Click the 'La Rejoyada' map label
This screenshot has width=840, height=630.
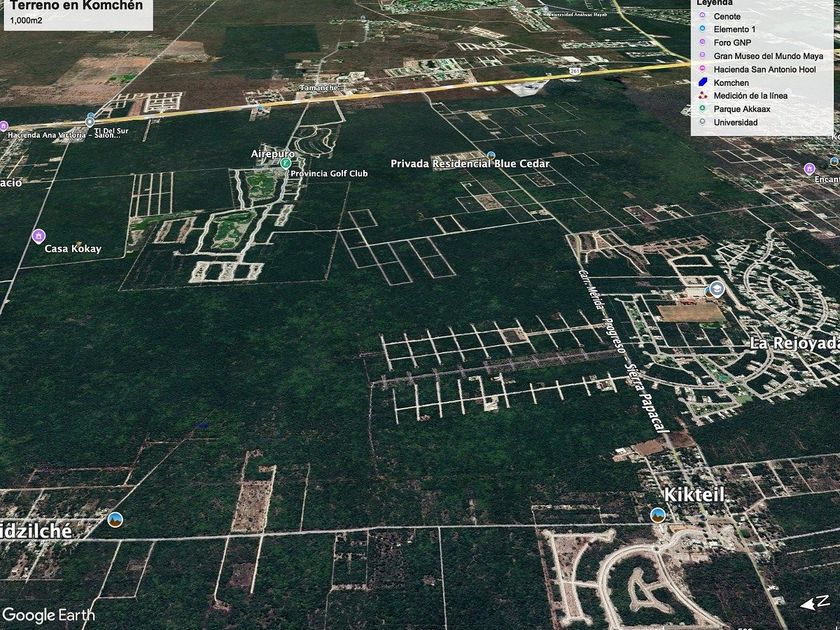point(794,343)
